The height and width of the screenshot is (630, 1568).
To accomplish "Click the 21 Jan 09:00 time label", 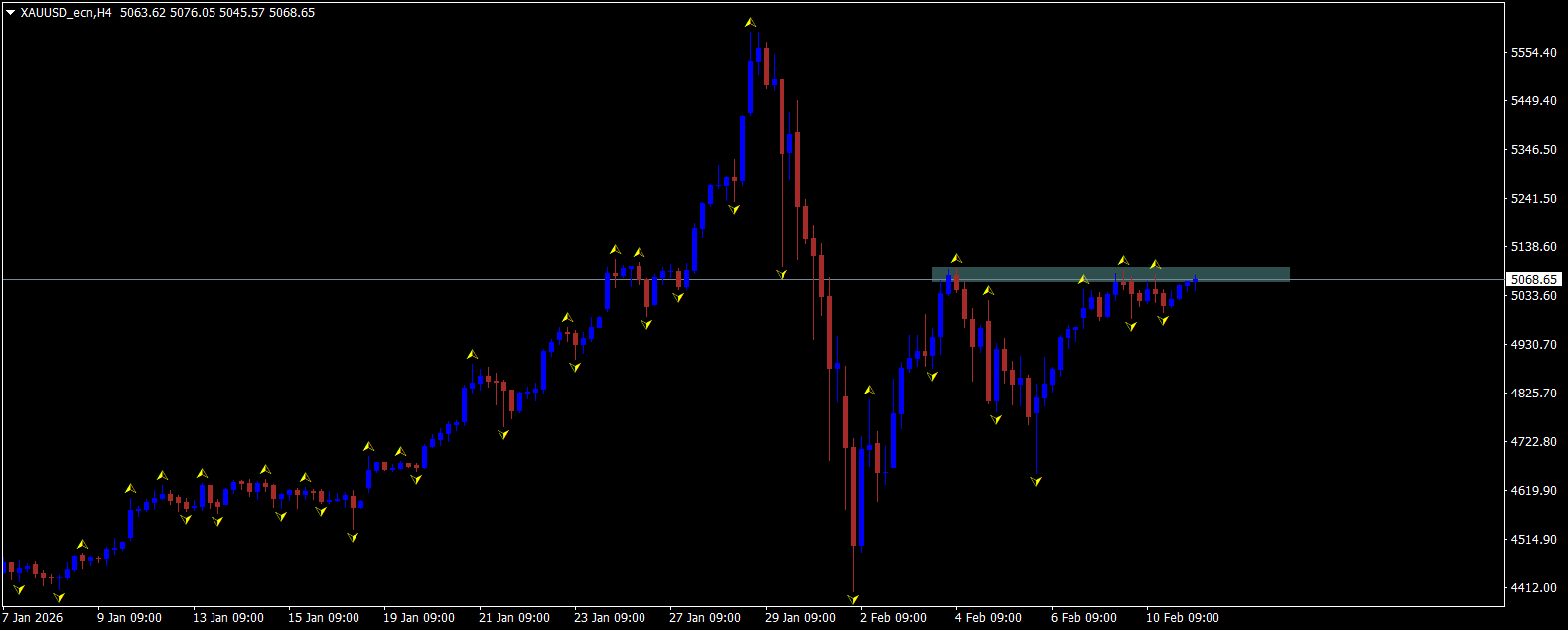I will (513, 618).
